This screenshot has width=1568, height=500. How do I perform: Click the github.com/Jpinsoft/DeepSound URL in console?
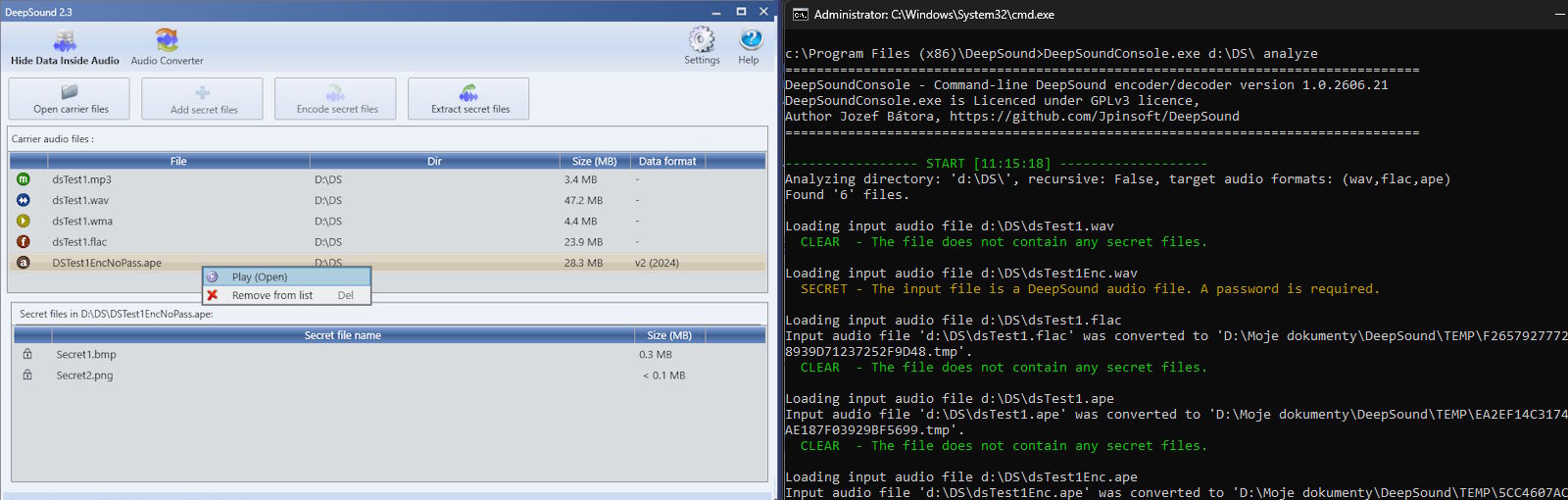1095,117
